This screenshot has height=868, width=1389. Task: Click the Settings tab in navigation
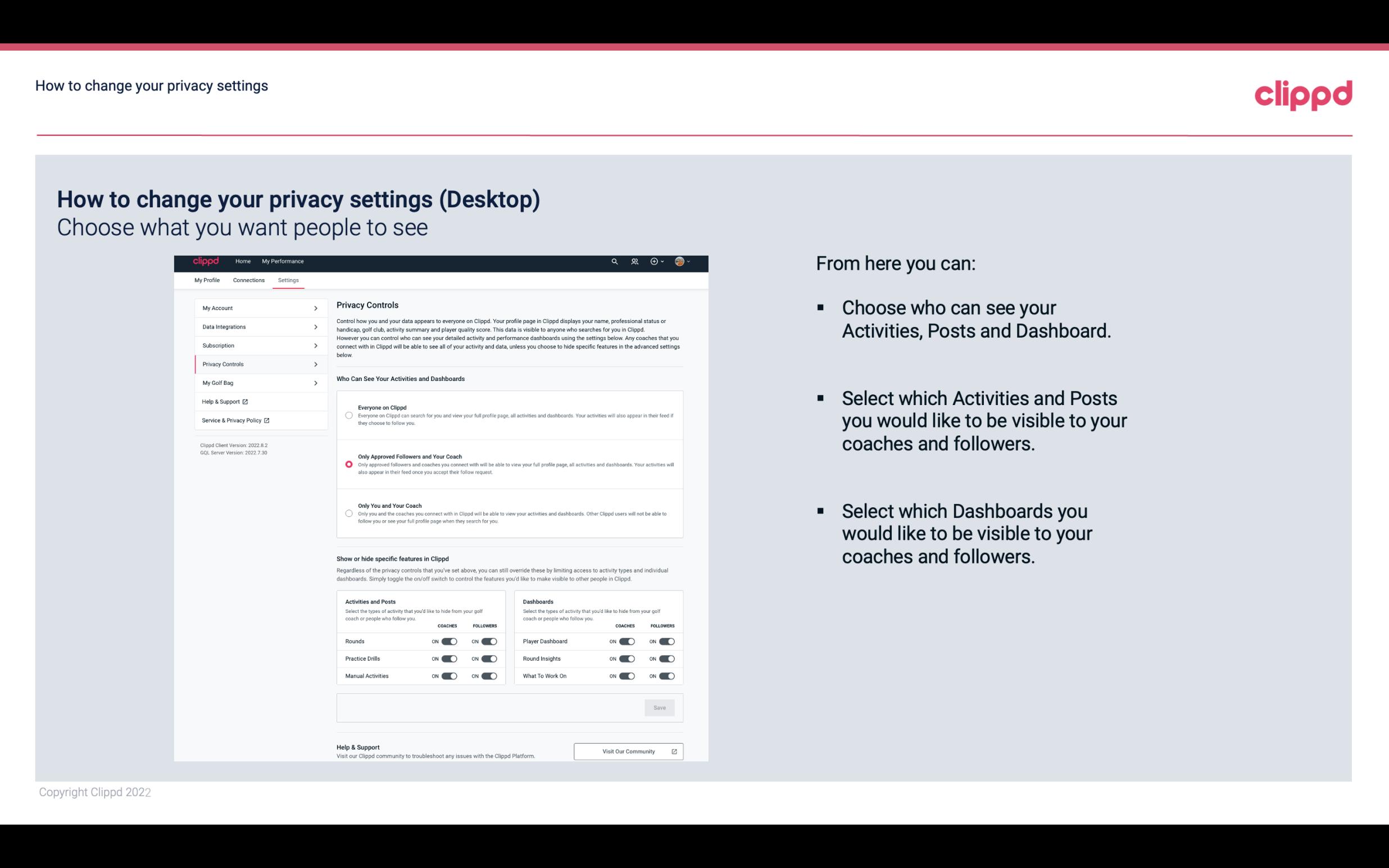point(288,281)
